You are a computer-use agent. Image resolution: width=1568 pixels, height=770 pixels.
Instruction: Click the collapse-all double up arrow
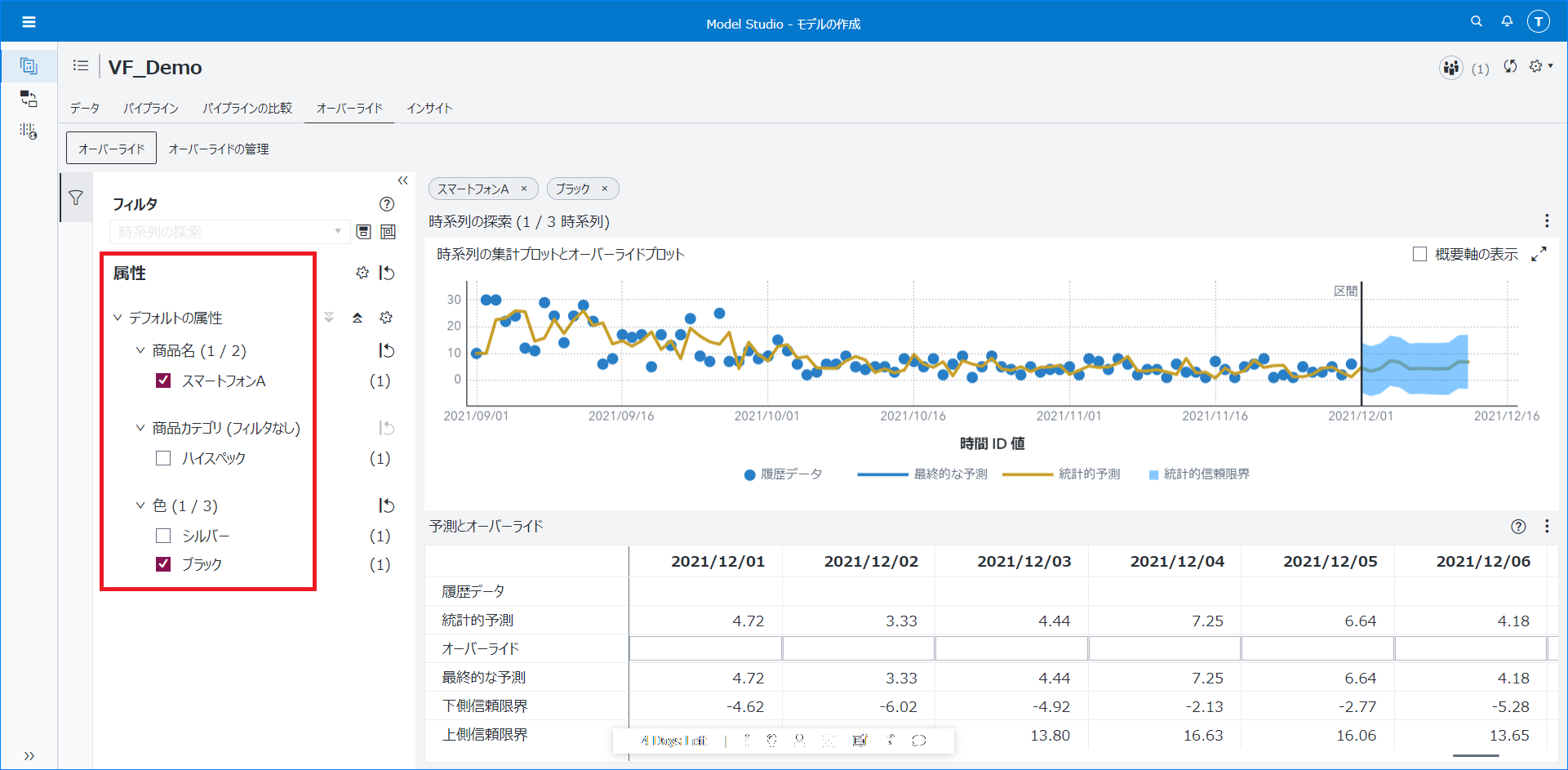tap(358, 318)
